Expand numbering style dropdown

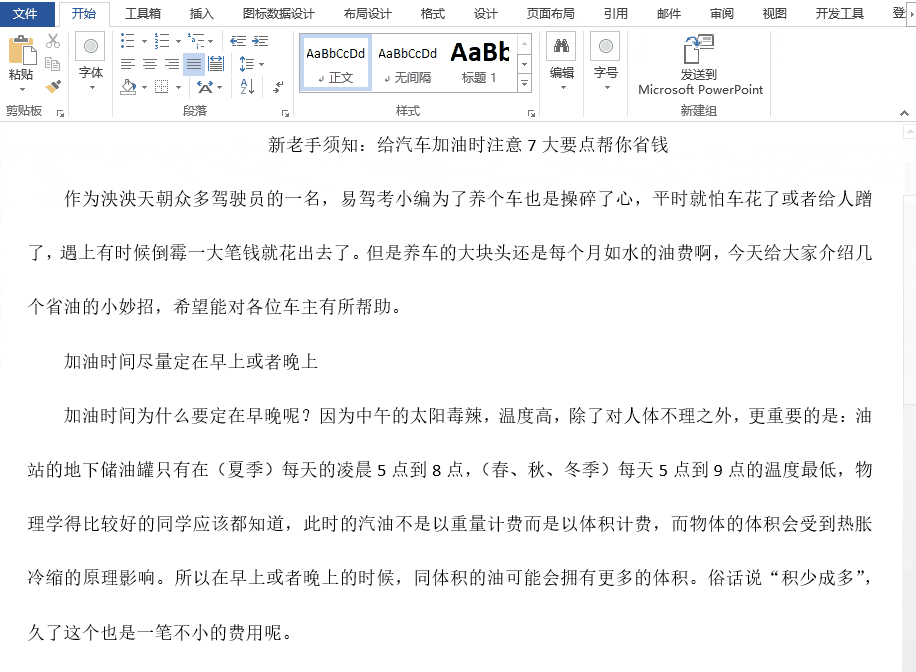[178, 41]
